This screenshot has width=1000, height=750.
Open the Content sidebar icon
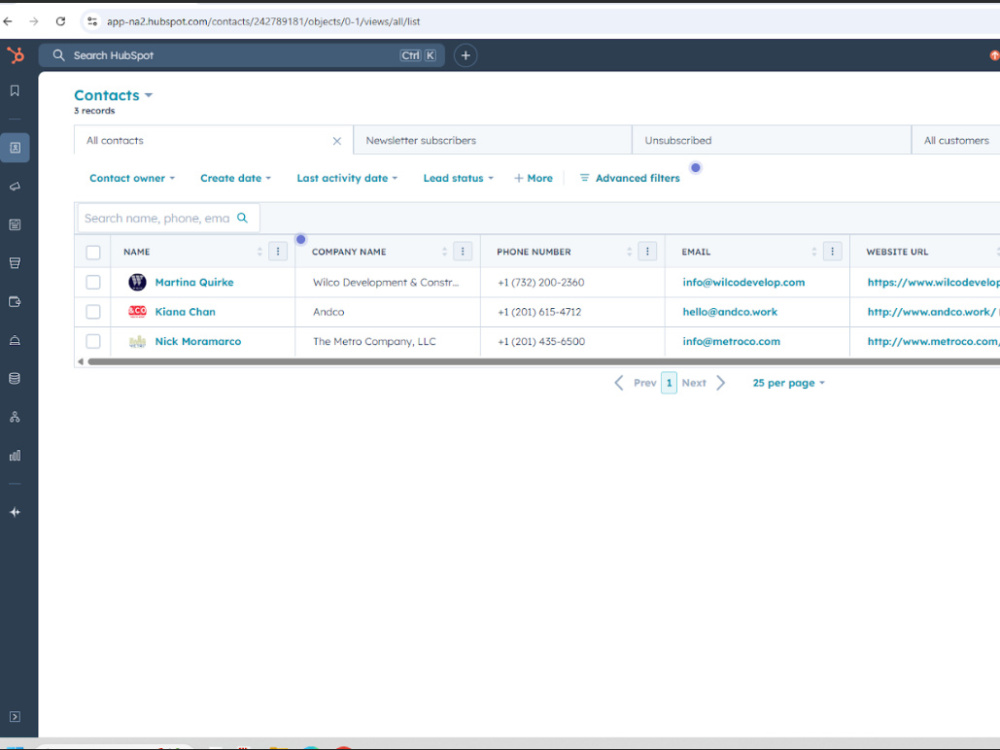[x=15, y=224]
